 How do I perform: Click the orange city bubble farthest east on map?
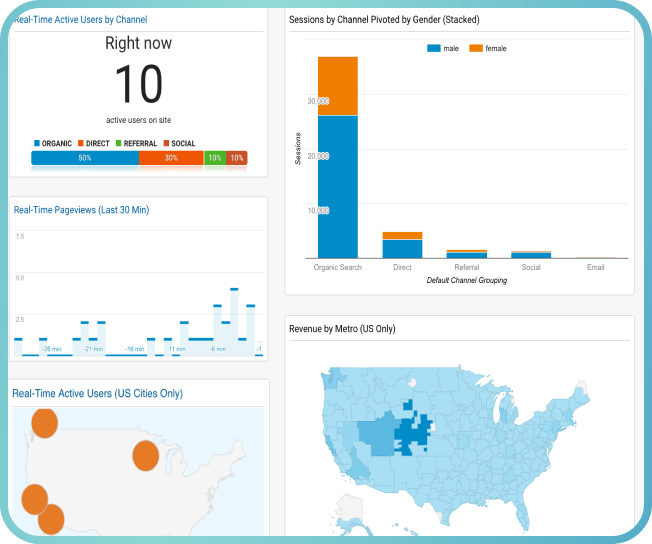pyautogui.click(x=146, y=456)
